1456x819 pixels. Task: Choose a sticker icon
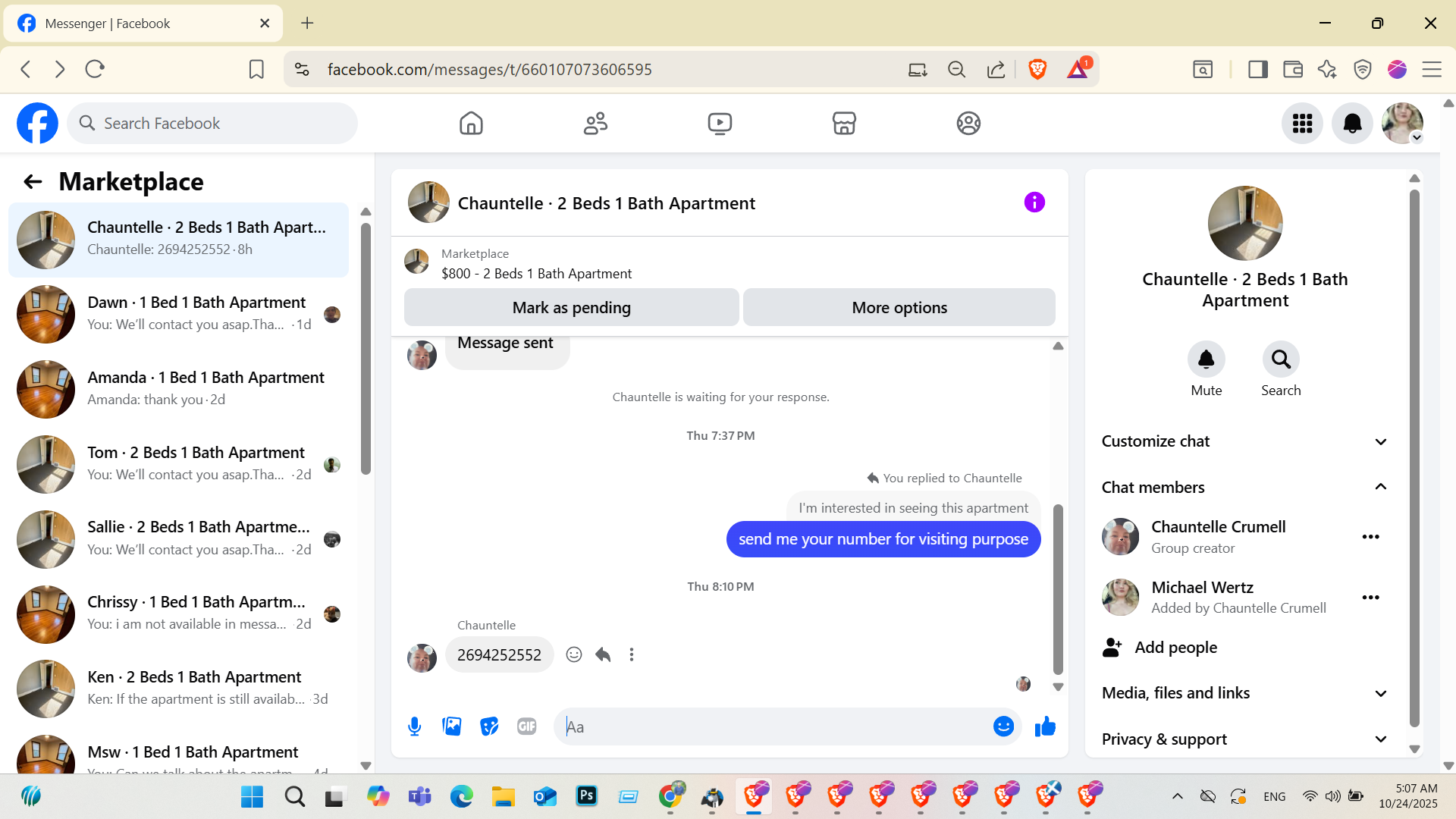tap(489, 726)
